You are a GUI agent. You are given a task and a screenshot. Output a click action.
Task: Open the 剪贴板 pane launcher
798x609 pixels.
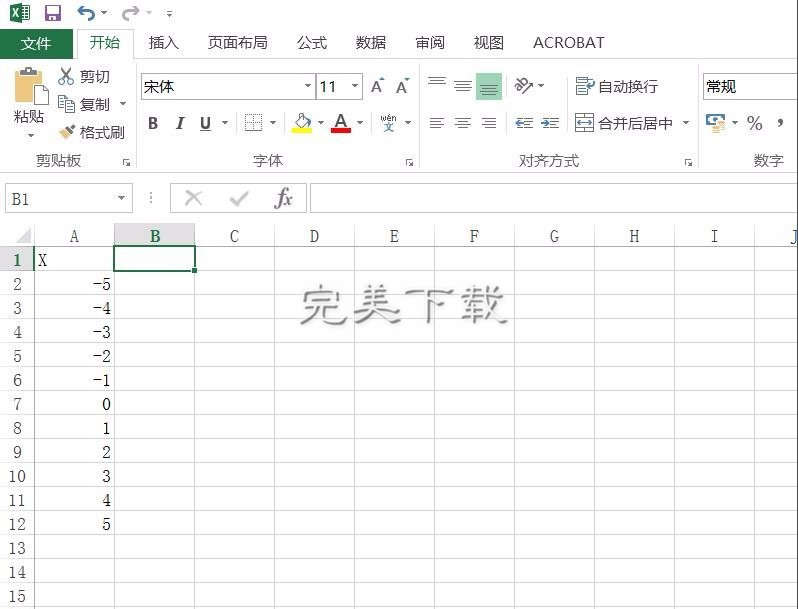pos(126,162)
